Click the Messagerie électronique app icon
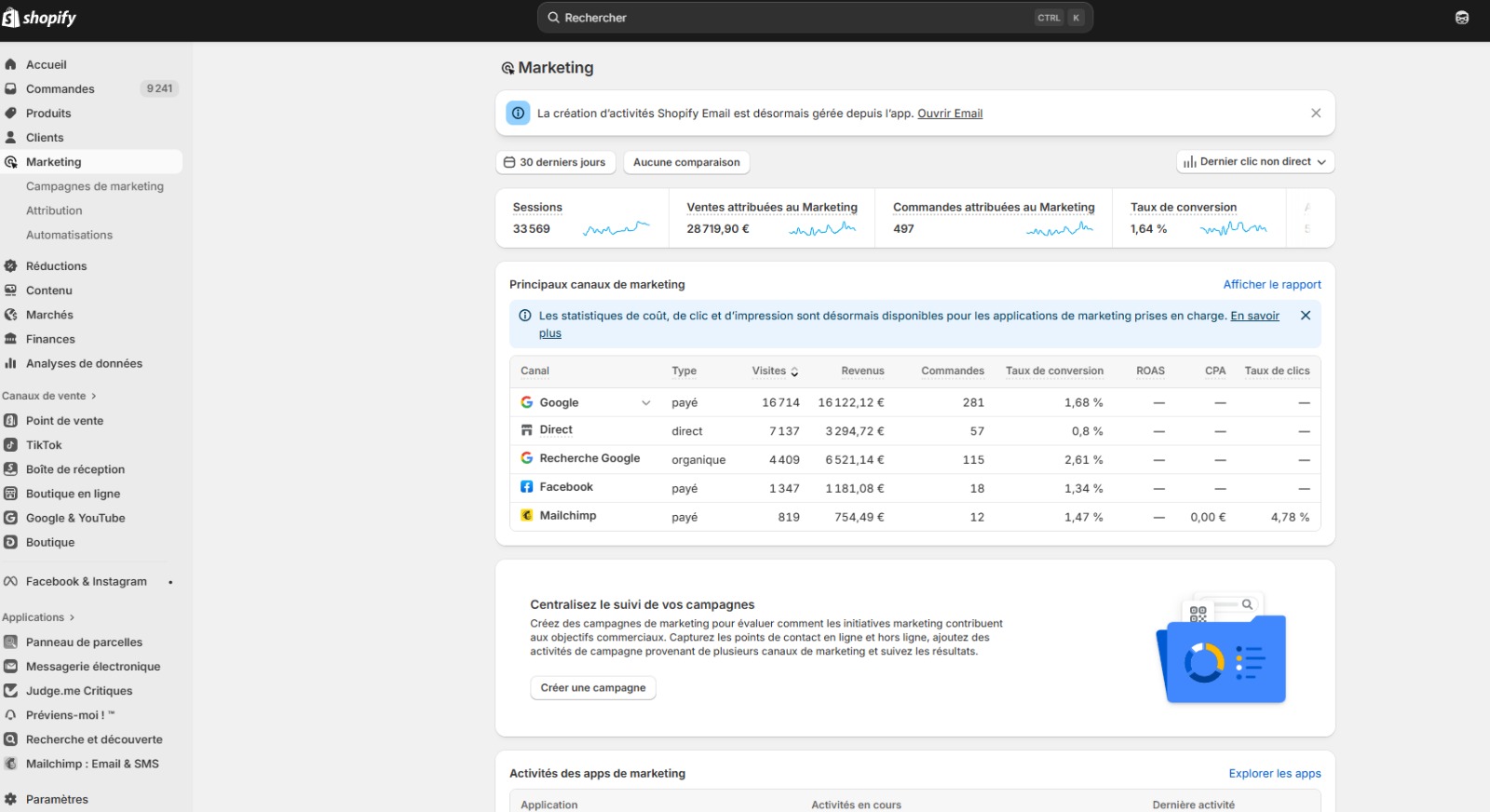Image resolution: width=1490 pixels, height=812 pixels. point(10,666)
